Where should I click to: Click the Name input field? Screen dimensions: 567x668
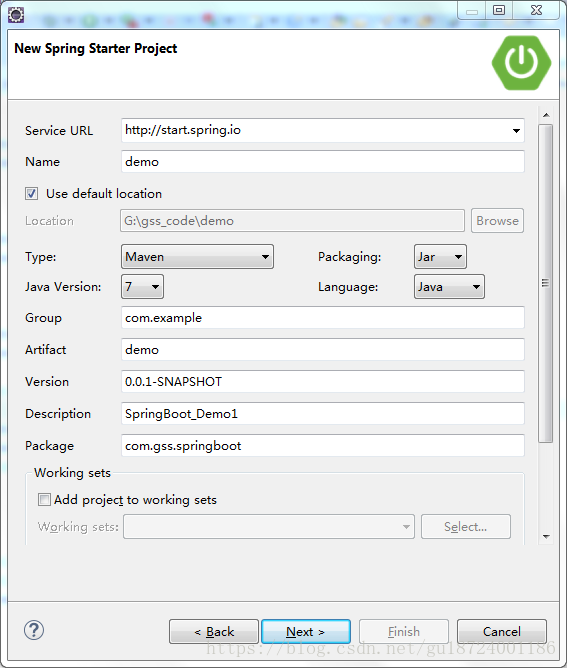tap(322, 161)
